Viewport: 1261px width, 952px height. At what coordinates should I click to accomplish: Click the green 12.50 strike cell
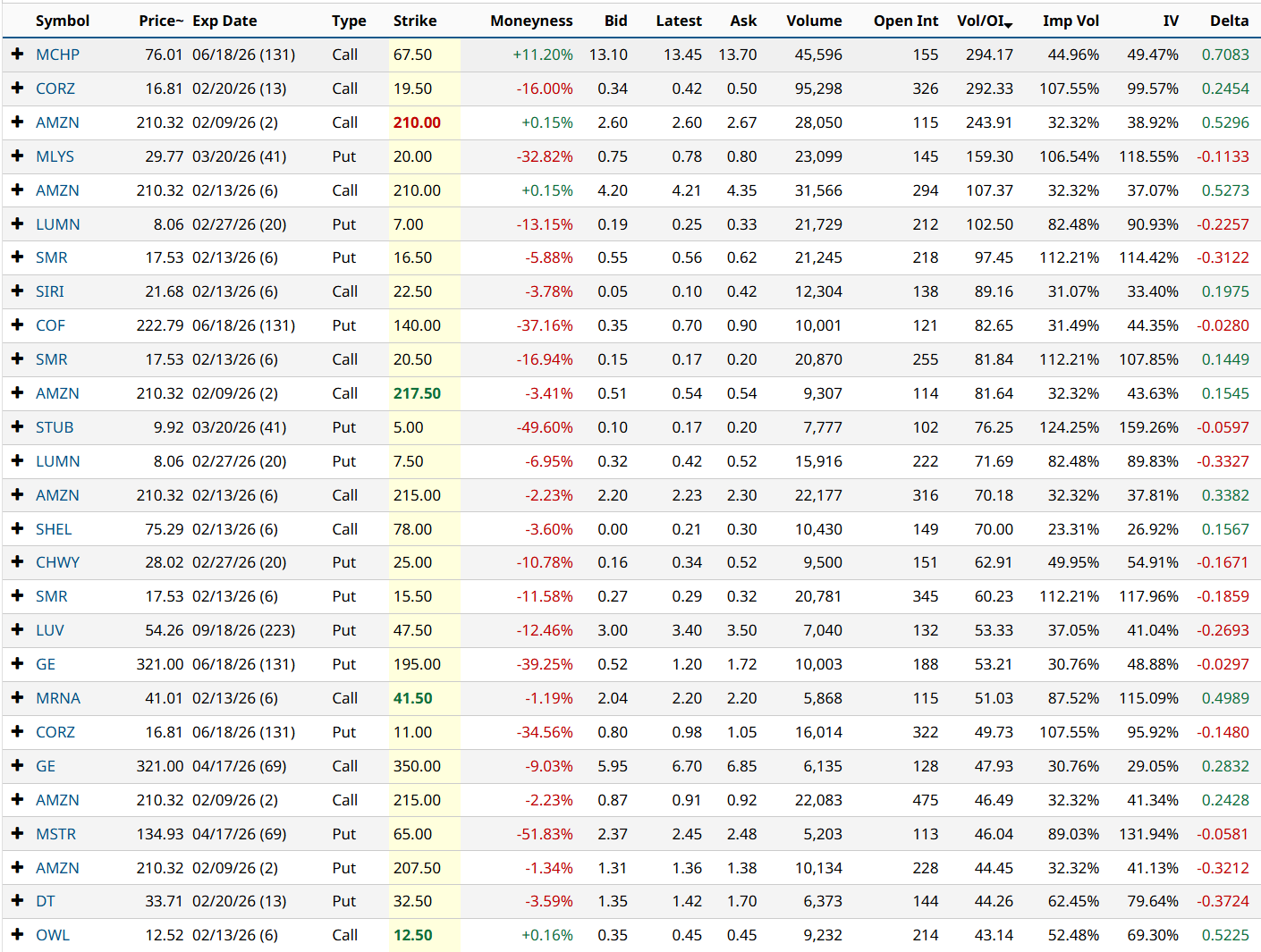tap(413, 935)
